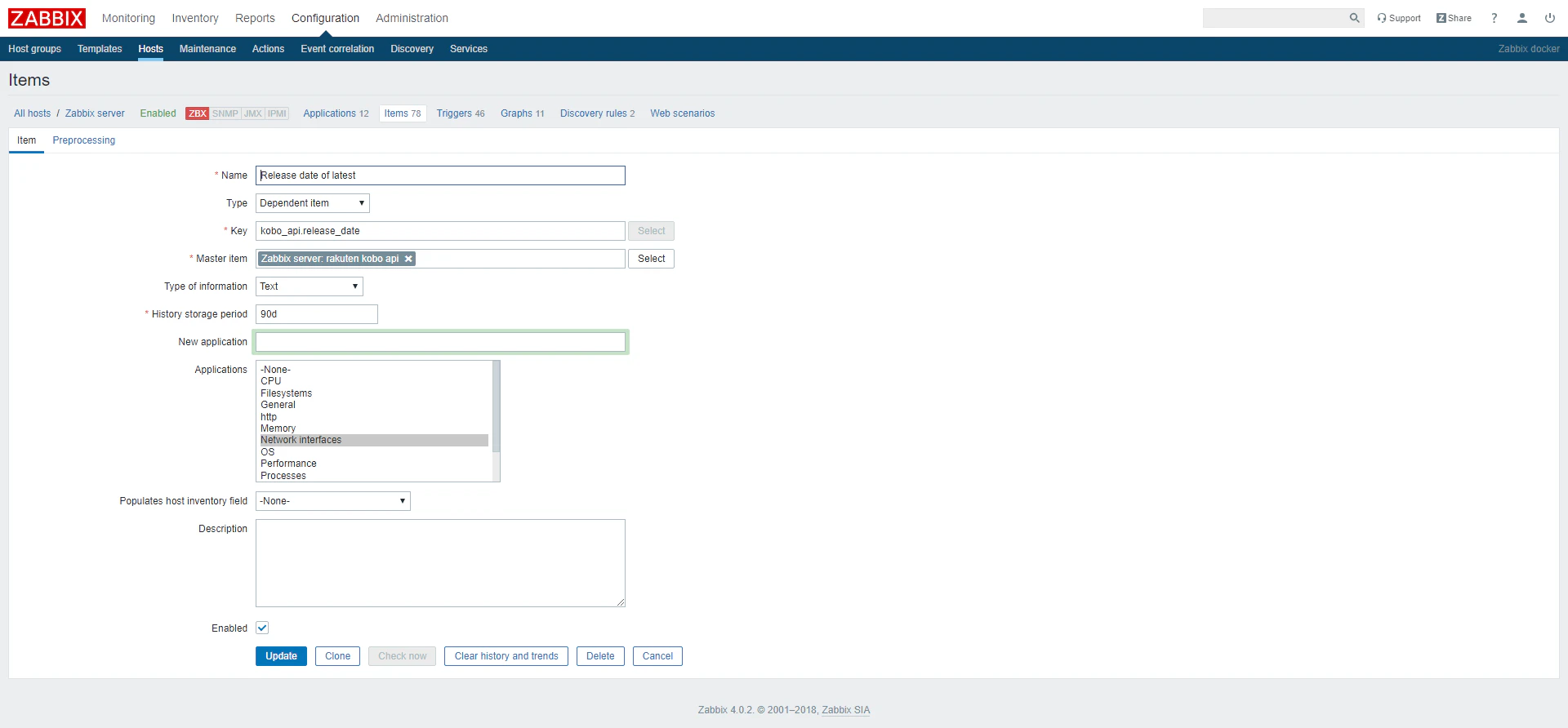Click the top search box
This screenshot has height=728, width=1568.
[1275, 18]
